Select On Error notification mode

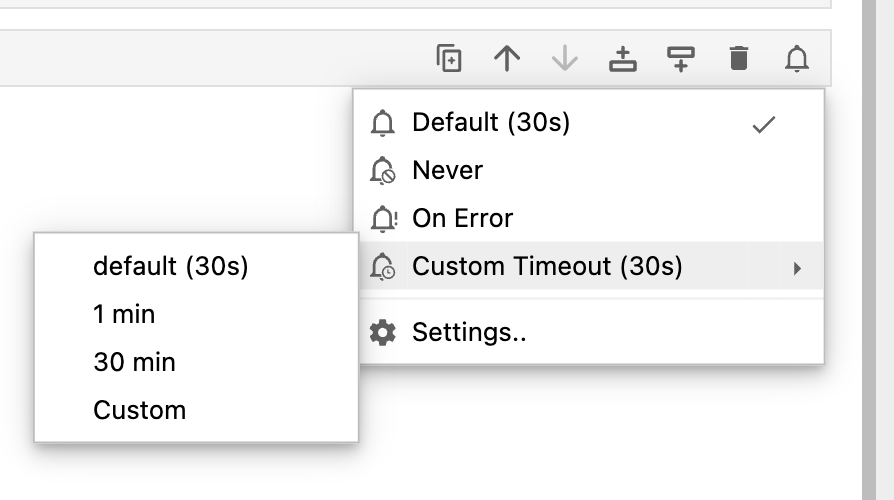tap(462, 218)
